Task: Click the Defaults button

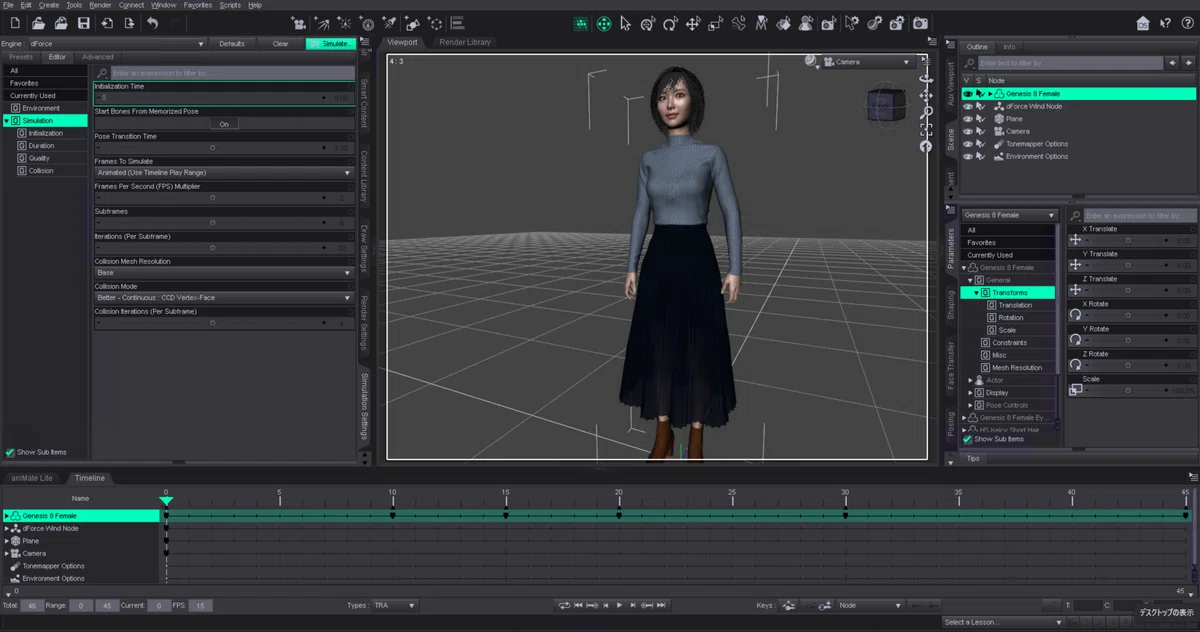Action: [x=232, y=44]
